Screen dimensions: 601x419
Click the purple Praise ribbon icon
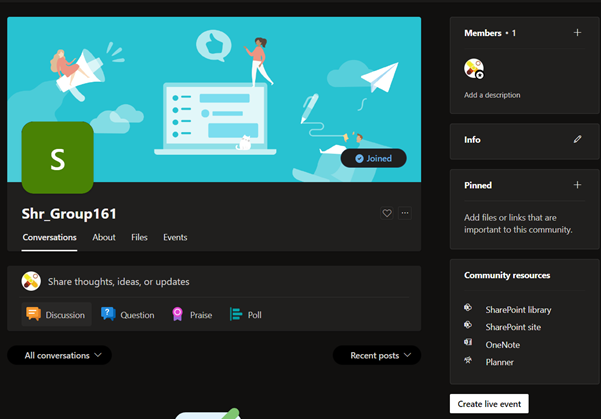(x=177, y=314)
